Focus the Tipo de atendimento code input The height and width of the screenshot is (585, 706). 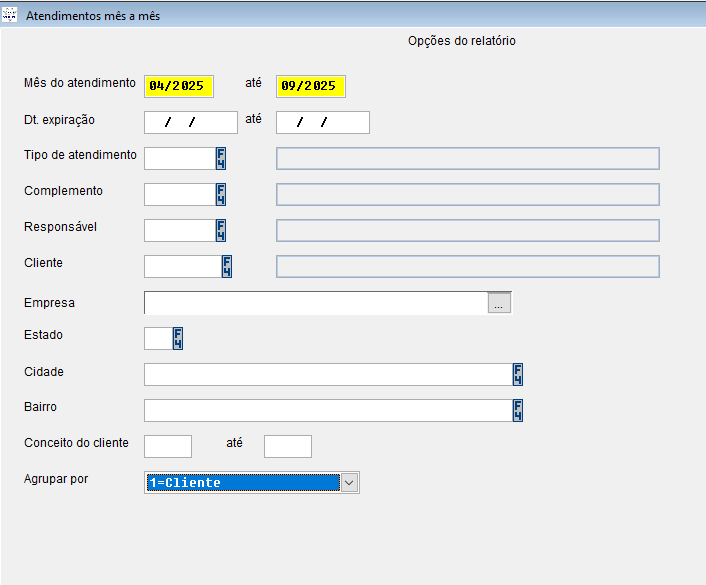(x=179, y=158)
